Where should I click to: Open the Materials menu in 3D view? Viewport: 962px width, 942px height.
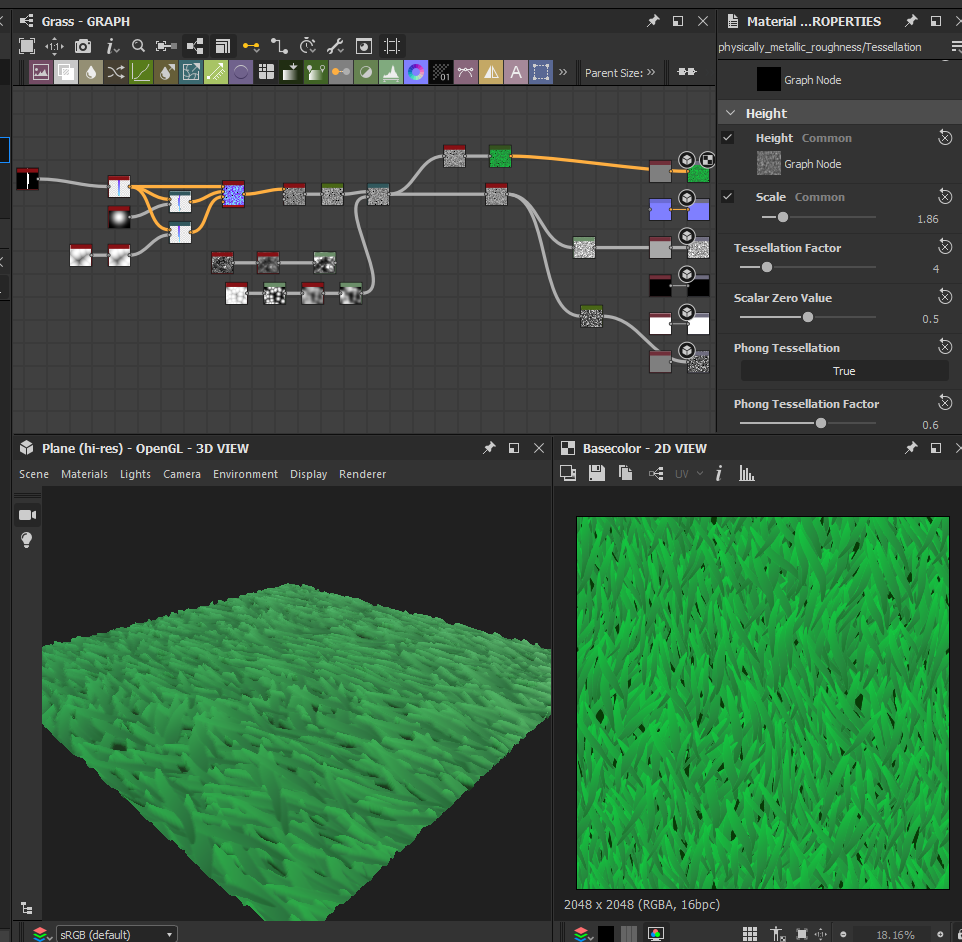click(x=84, y=474)
